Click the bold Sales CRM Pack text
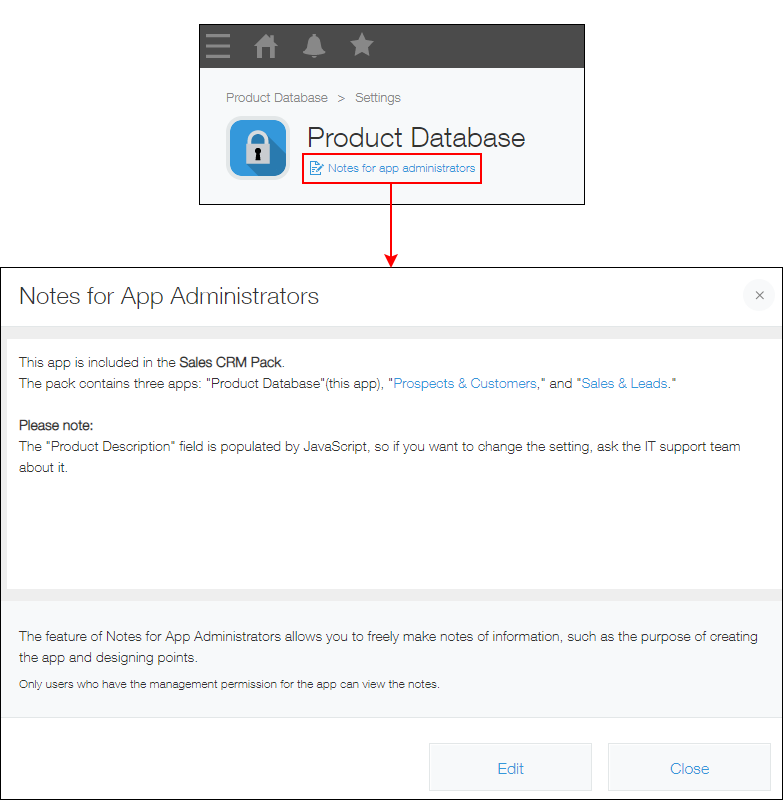 pyautogui.click(x=230, y=362)
